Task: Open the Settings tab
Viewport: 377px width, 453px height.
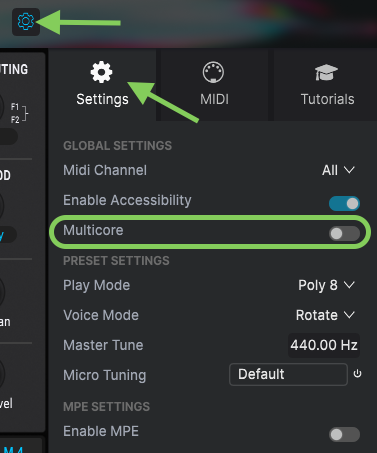Action: (x=102, y=85)
